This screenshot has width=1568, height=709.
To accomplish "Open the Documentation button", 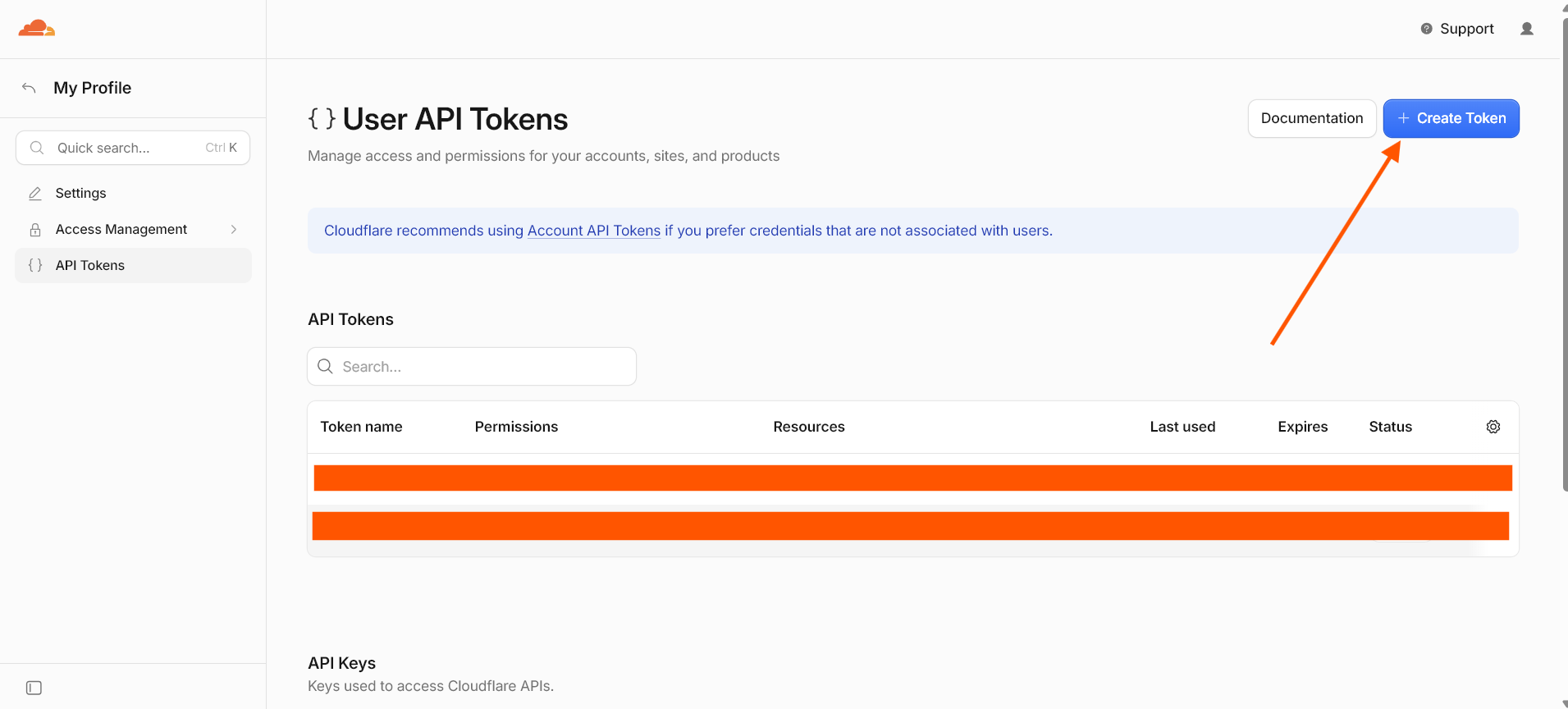I will pos(1312,118).
